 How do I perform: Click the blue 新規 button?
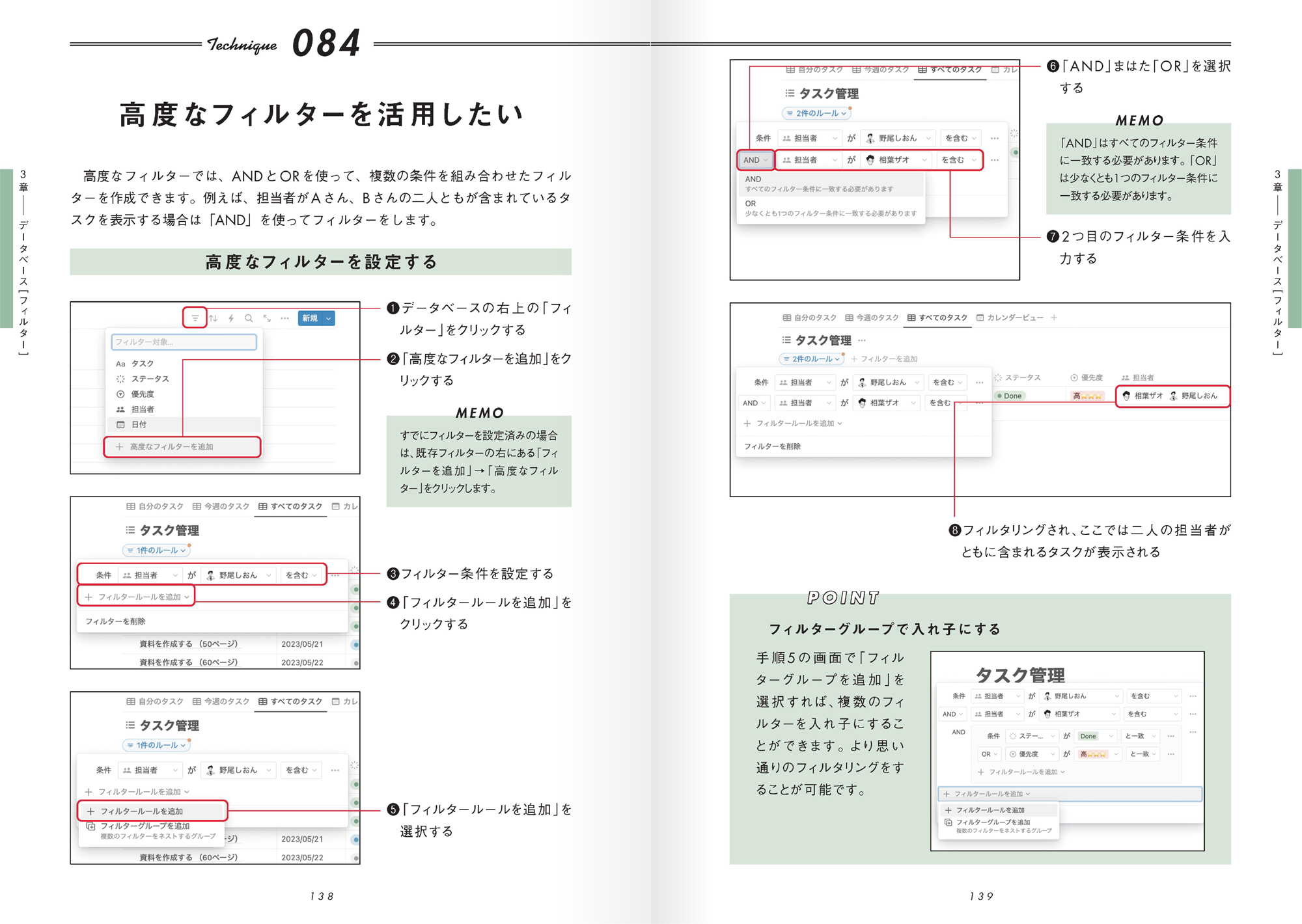pos(311,318)
